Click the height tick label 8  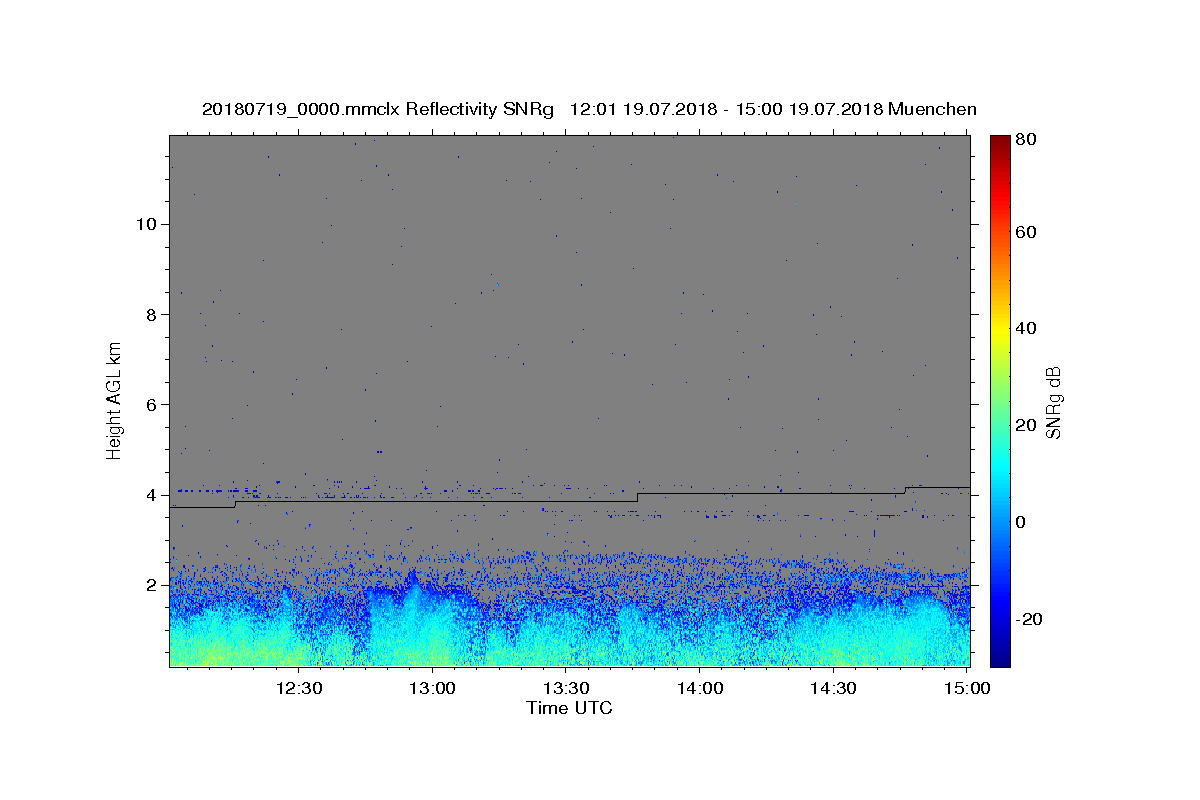[x=150, y=314]
